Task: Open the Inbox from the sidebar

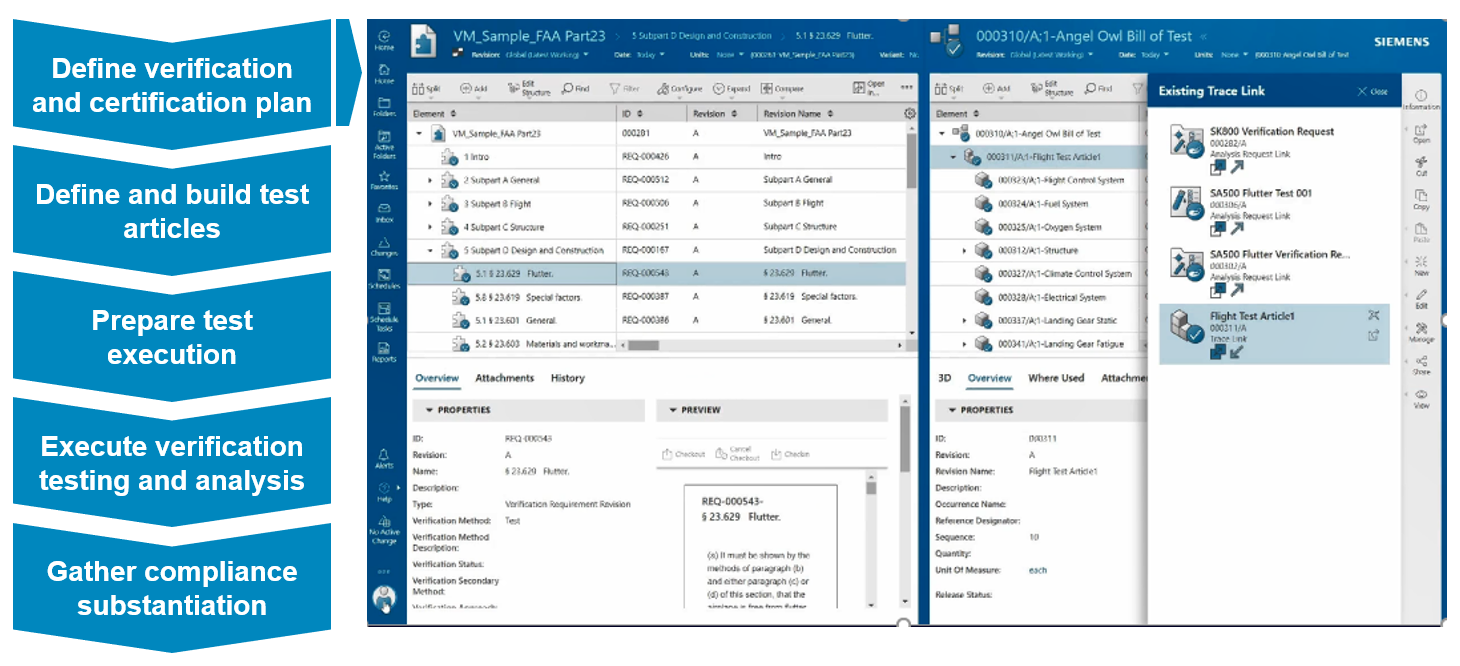Action: coord(385,212)
